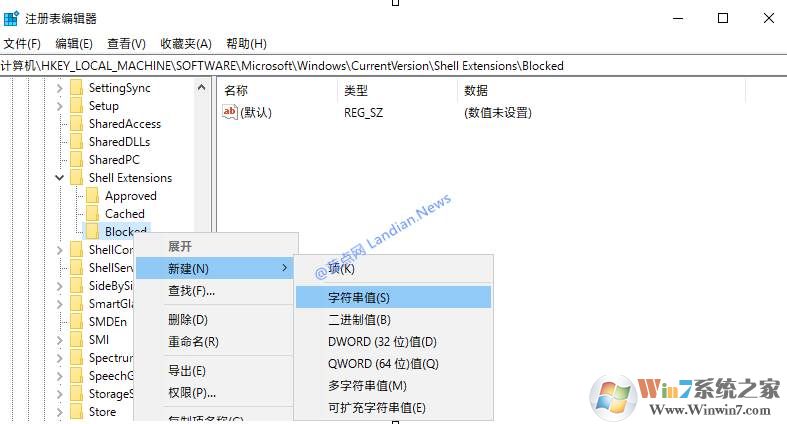Select the SettingSync folder icon
Viewport: 787px width, 424px height.
coord(77,88)
